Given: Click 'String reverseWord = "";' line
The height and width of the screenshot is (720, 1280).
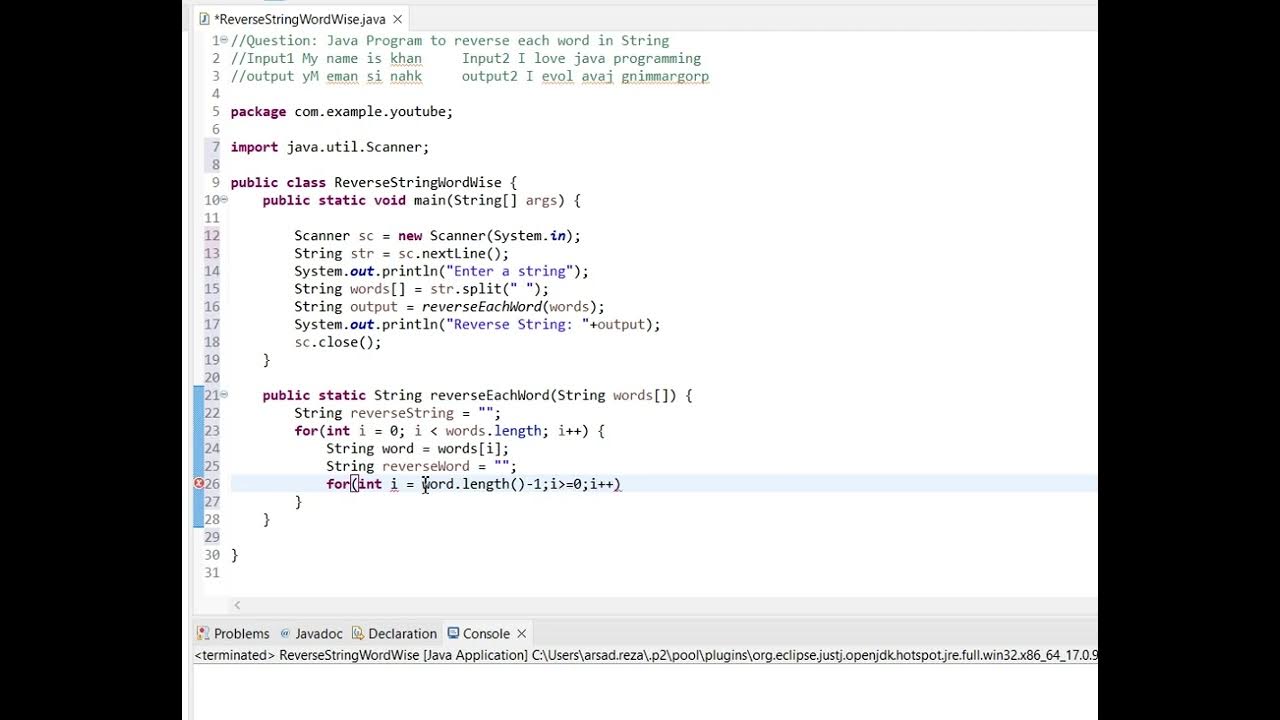Looking at the screenshot, I should [x=421, y=466].
